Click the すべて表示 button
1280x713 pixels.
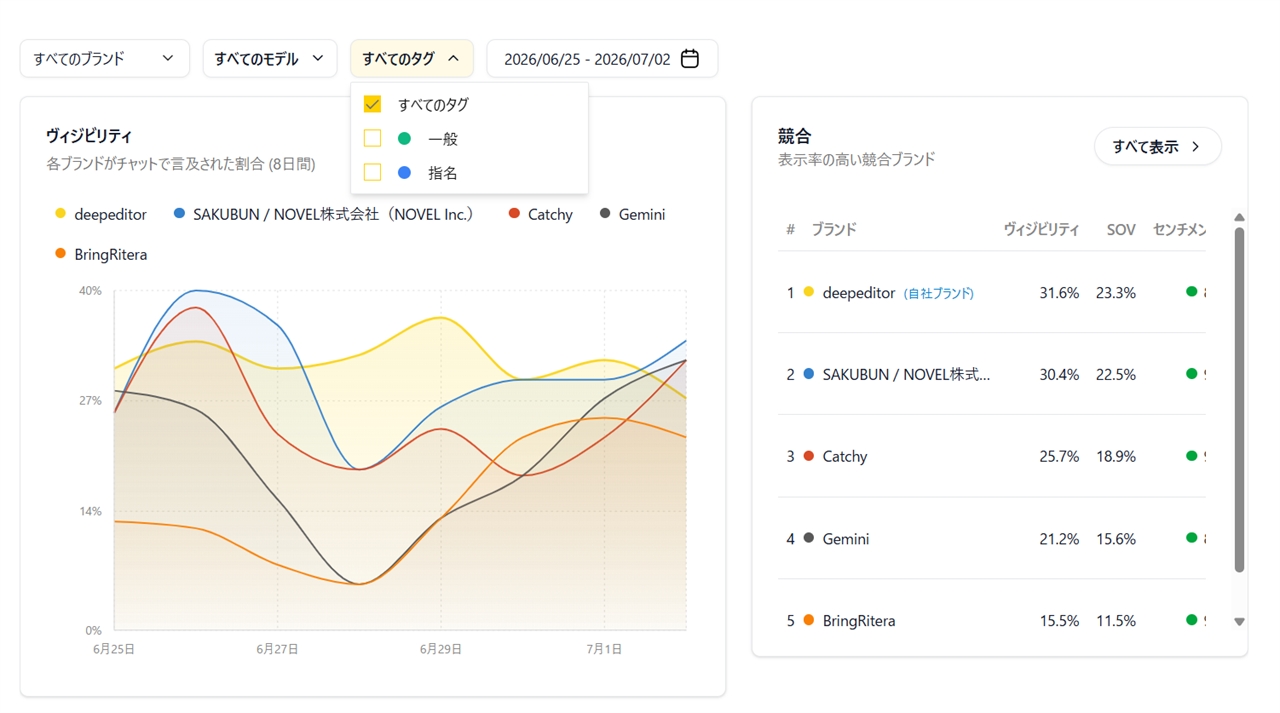tap(1157, 147)
